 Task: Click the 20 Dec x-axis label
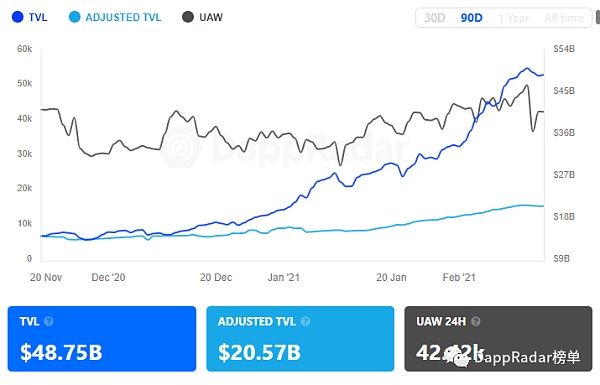click(216, 277)
